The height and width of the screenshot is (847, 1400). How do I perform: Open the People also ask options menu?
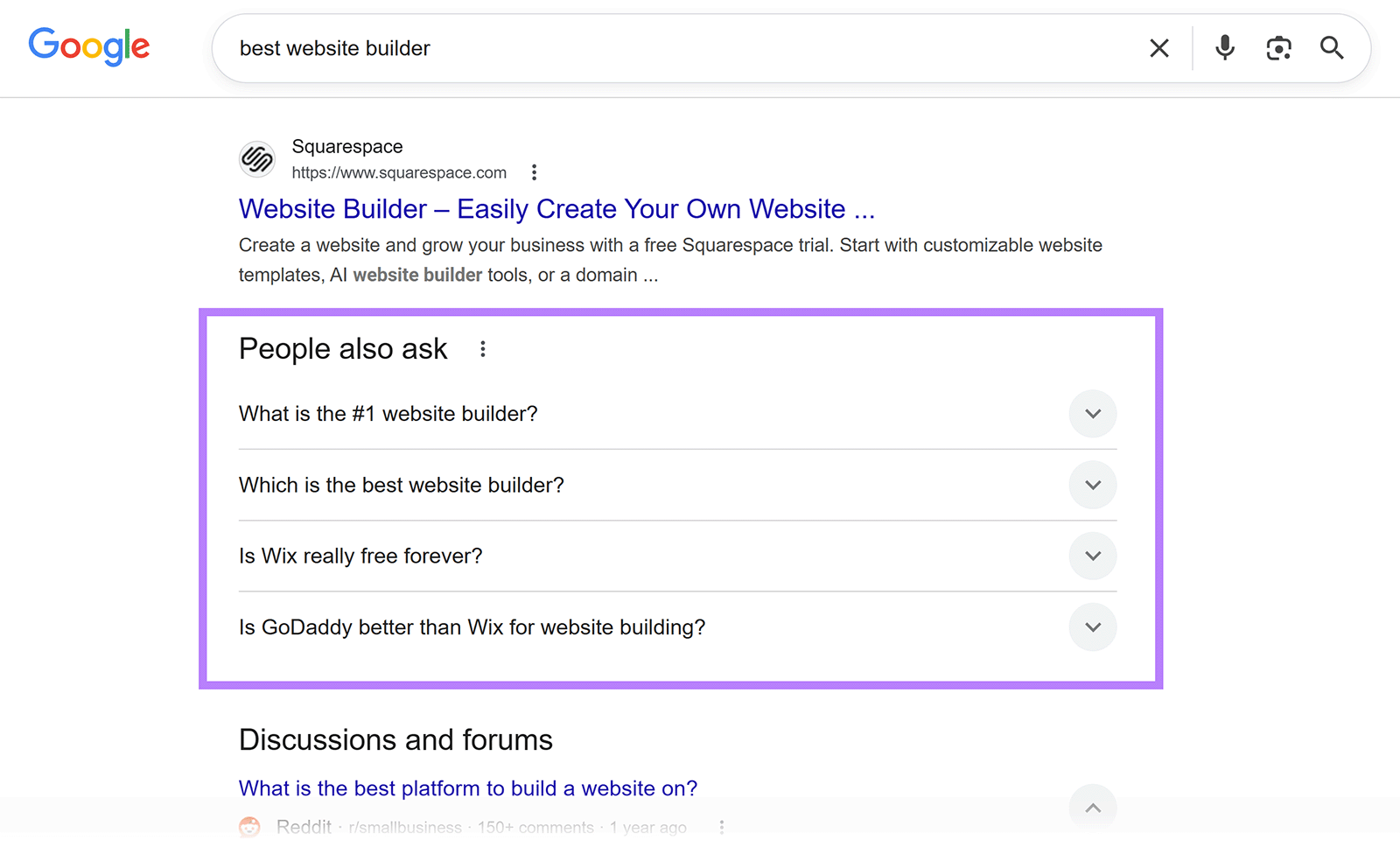point(482,348)
